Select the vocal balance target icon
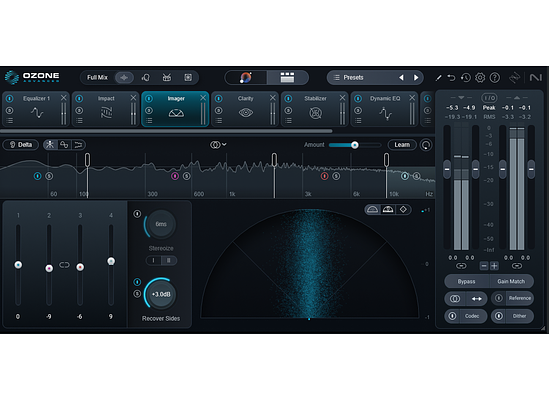 tap(146, 77)
